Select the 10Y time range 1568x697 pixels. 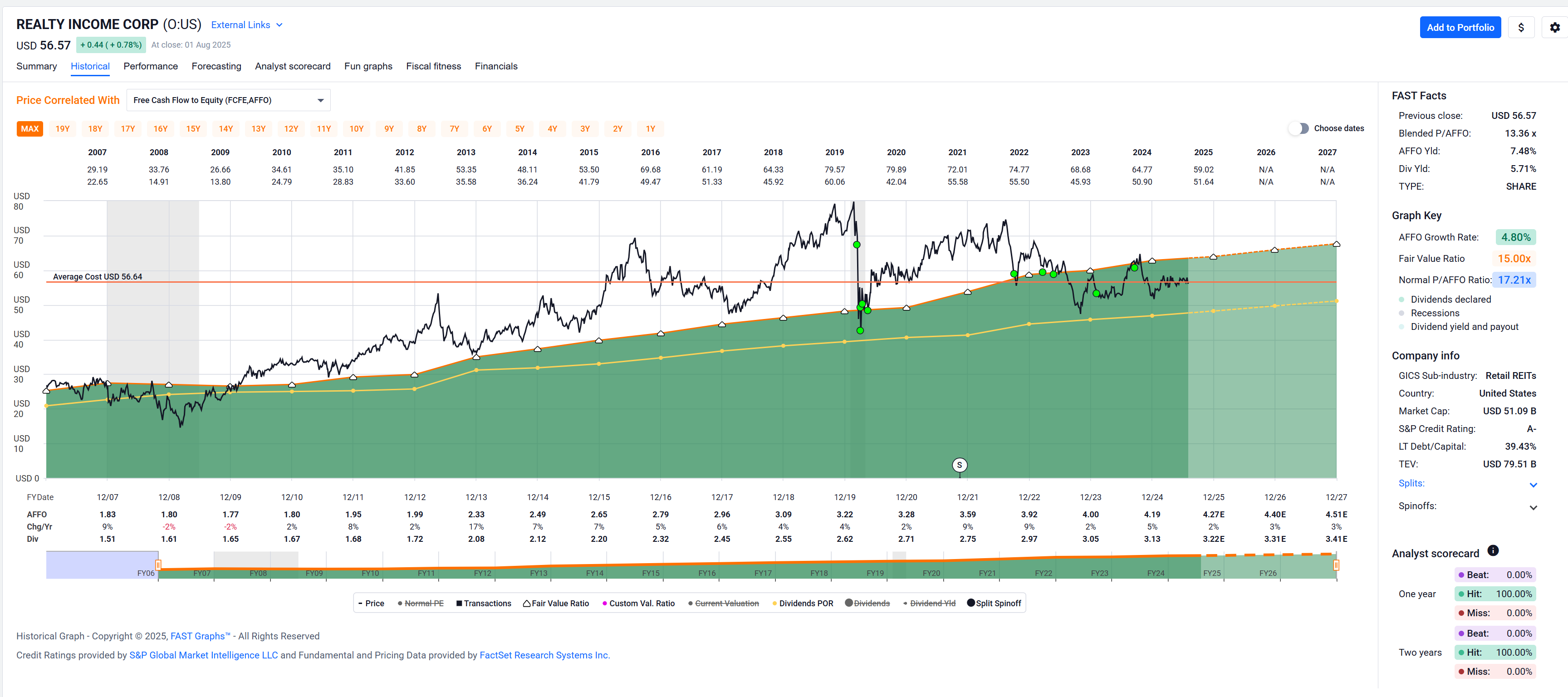click(357, 129)
